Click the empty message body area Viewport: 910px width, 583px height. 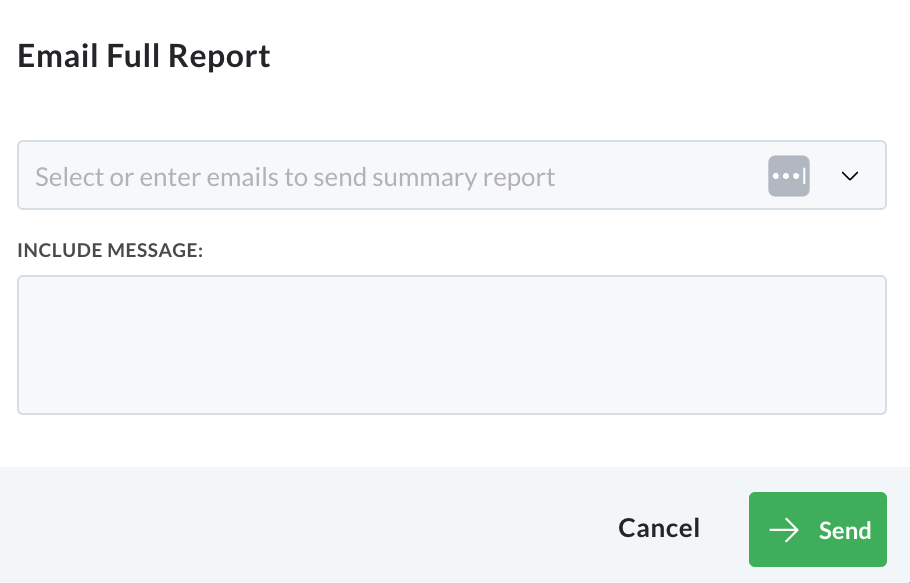click(x=452, y=345)
